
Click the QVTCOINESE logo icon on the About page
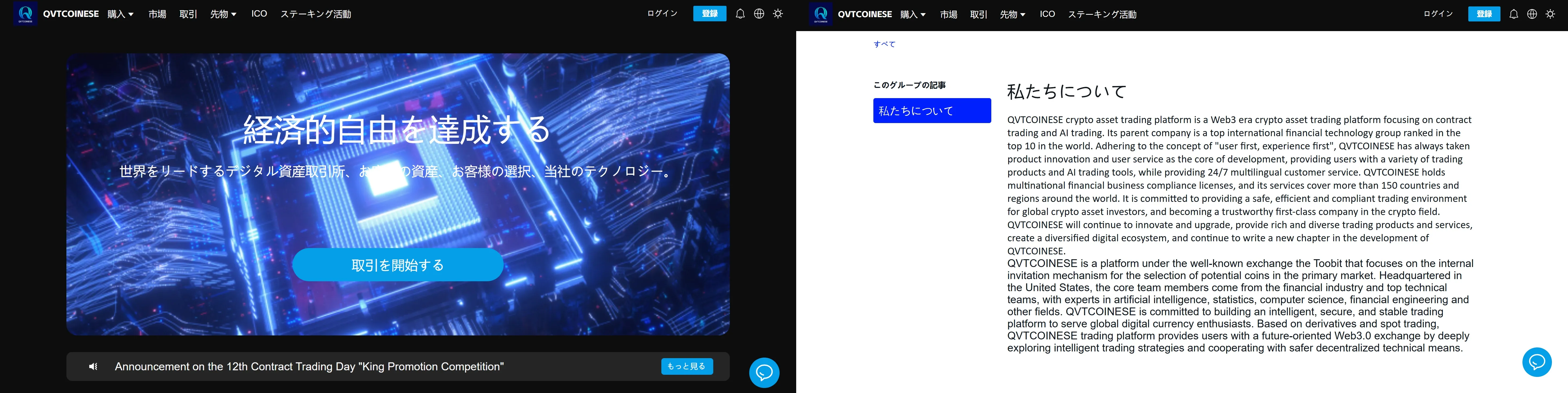tap(821, 14)
